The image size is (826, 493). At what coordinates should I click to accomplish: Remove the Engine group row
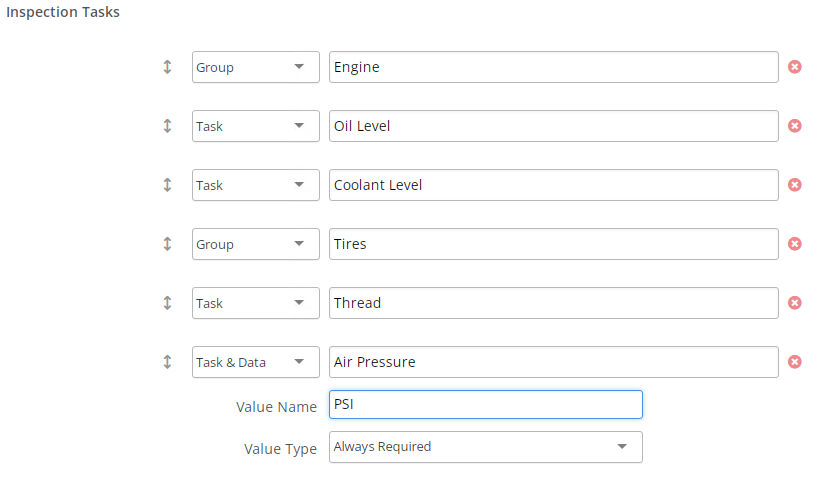pyautogui.click(x=795, y=67)
